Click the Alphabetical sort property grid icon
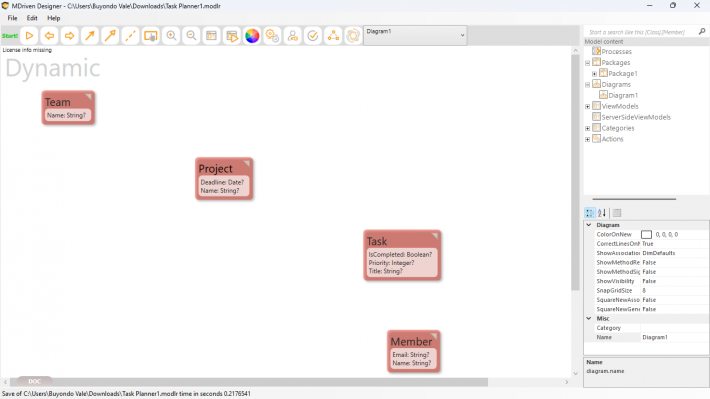The height and width of the screenshot is (399, 710). [x=602, y=213]
